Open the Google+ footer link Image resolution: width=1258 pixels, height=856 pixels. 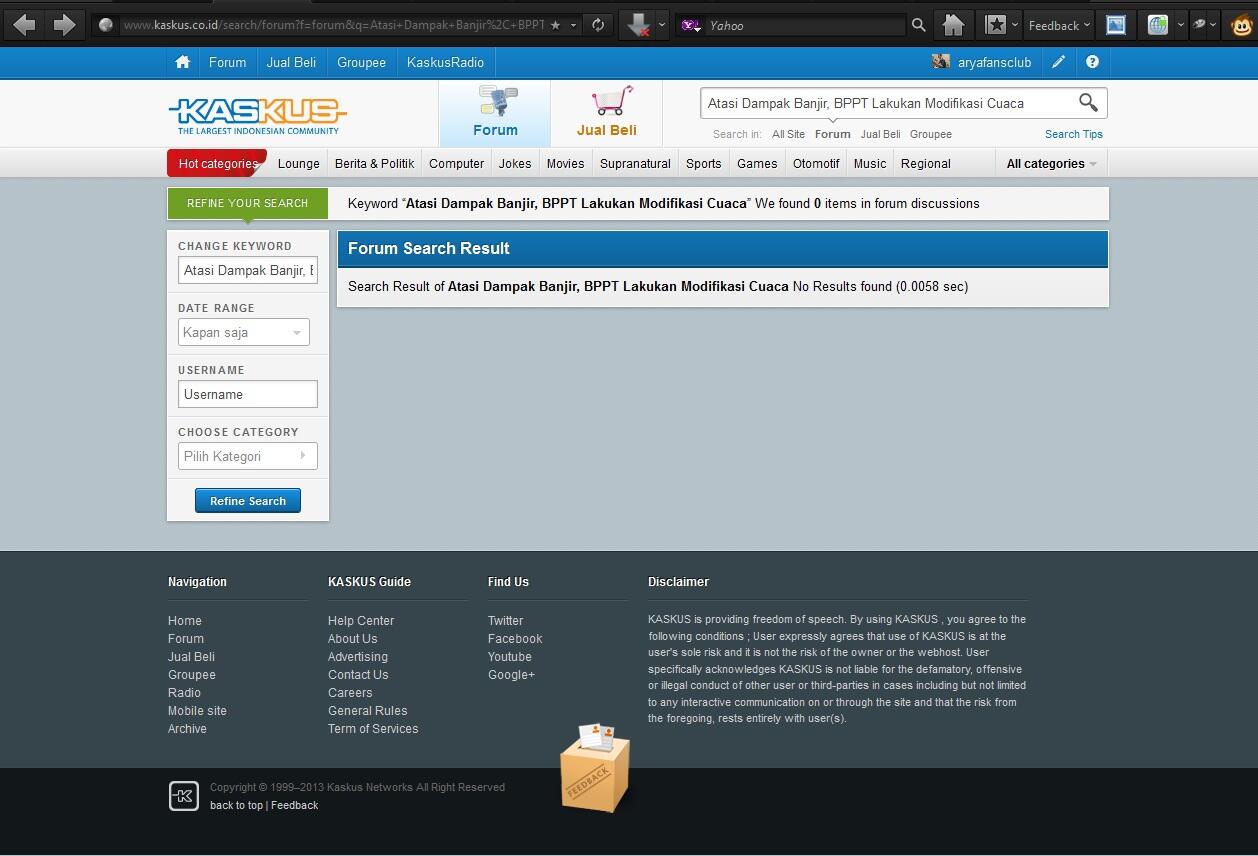click(x=511, y=675)
